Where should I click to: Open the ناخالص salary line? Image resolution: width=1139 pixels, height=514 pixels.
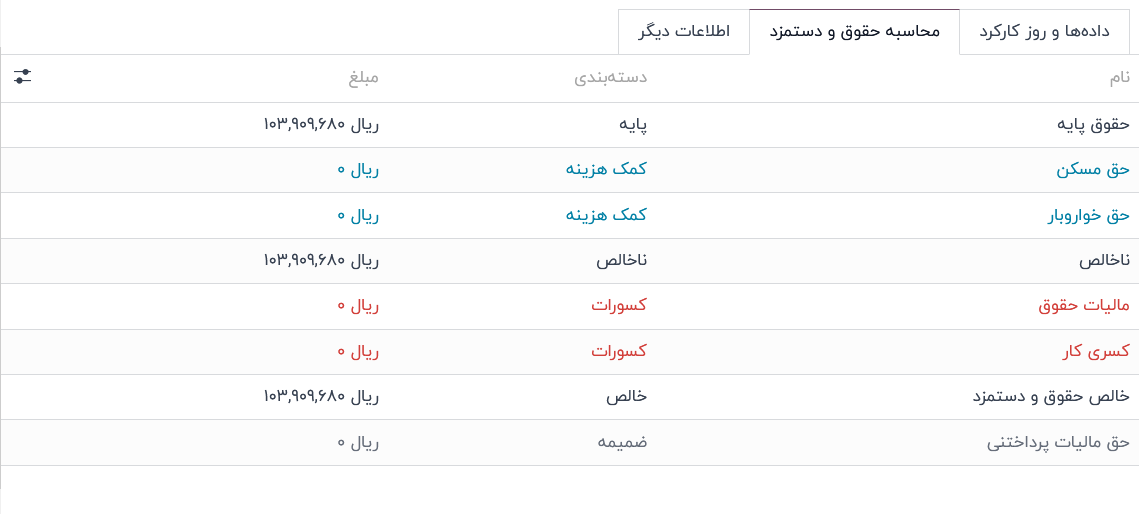pyautogui.click(x=1104, y=261)
